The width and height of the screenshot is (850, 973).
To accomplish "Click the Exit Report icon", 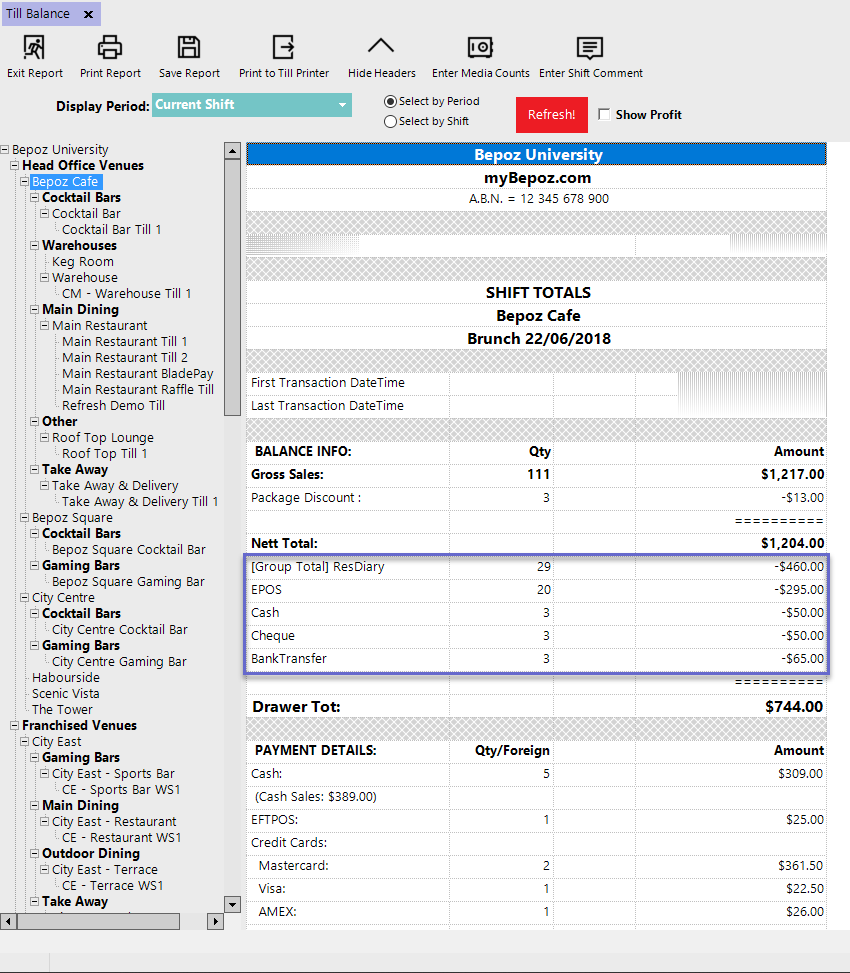I will [x=34, y=47].
